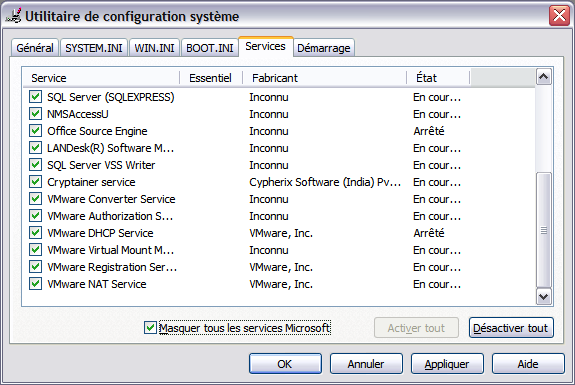Click the Activer tout button
The height and width of the screenshot is (385, 575).
coord(416,328)
